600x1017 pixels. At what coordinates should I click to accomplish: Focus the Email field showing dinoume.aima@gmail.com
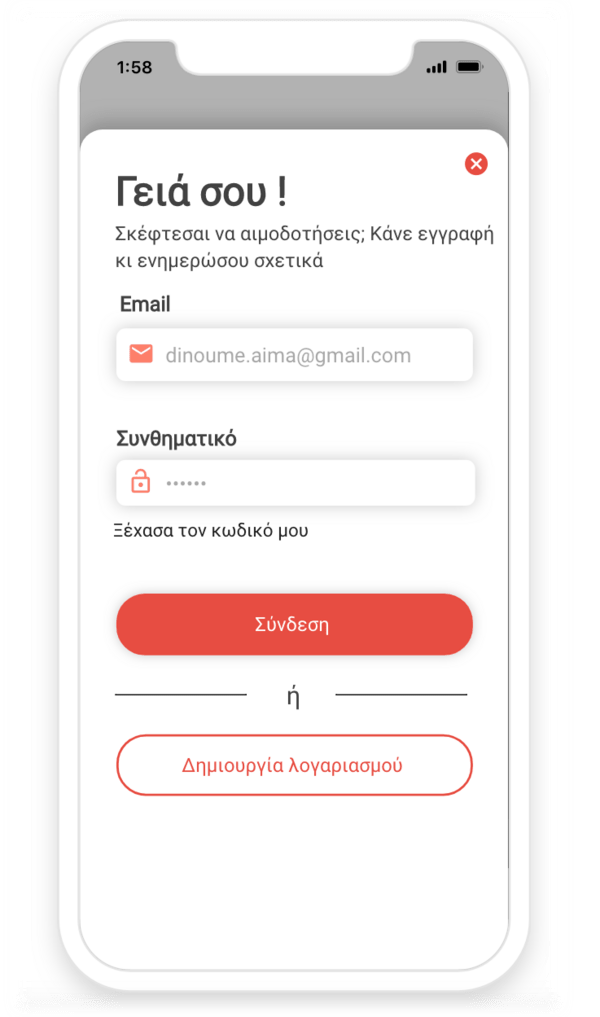tap(294, 355)
